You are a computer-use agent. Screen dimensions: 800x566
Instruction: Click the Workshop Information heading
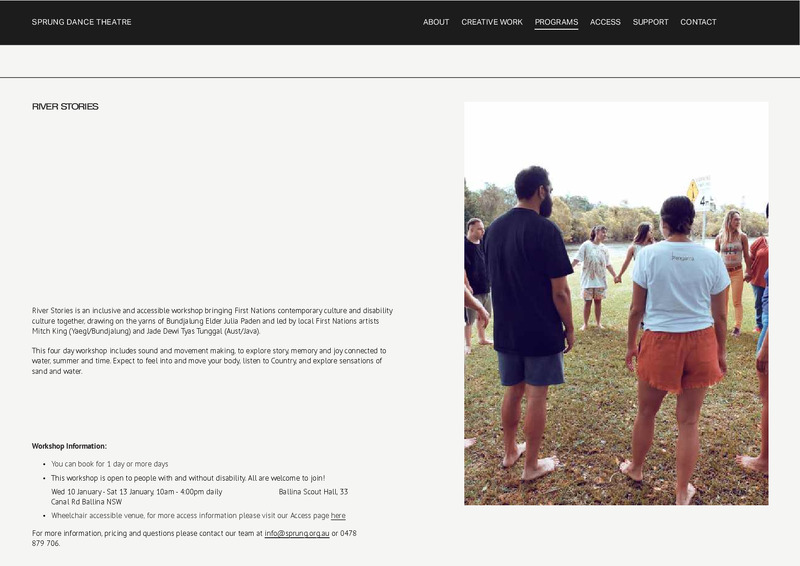click(69, 446)
